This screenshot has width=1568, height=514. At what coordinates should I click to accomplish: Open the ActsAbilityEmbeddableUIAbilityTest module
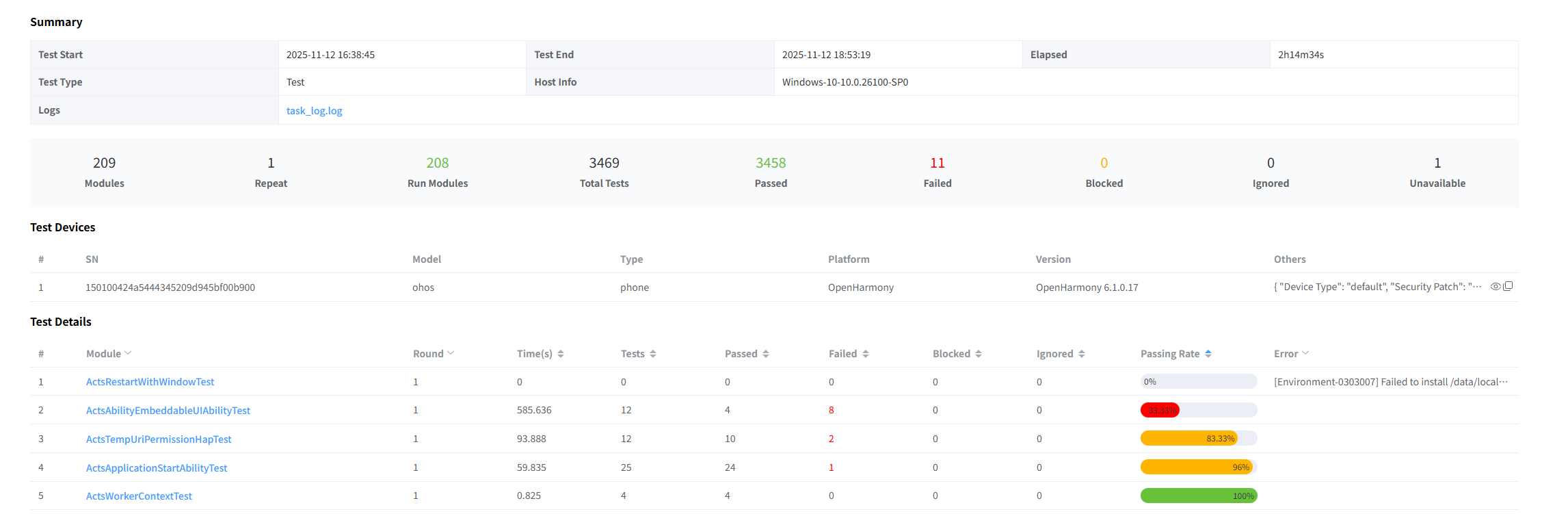point(168,411)
